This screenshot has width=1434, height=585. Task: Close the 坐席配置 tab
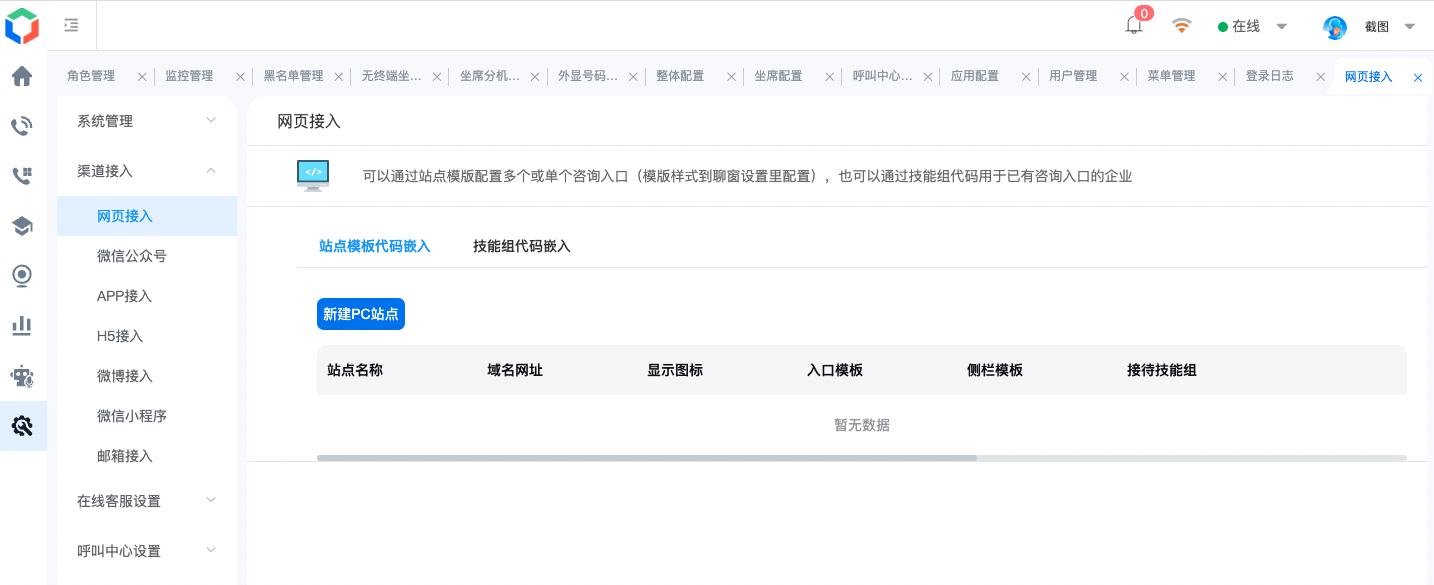(x=829, y=76)
